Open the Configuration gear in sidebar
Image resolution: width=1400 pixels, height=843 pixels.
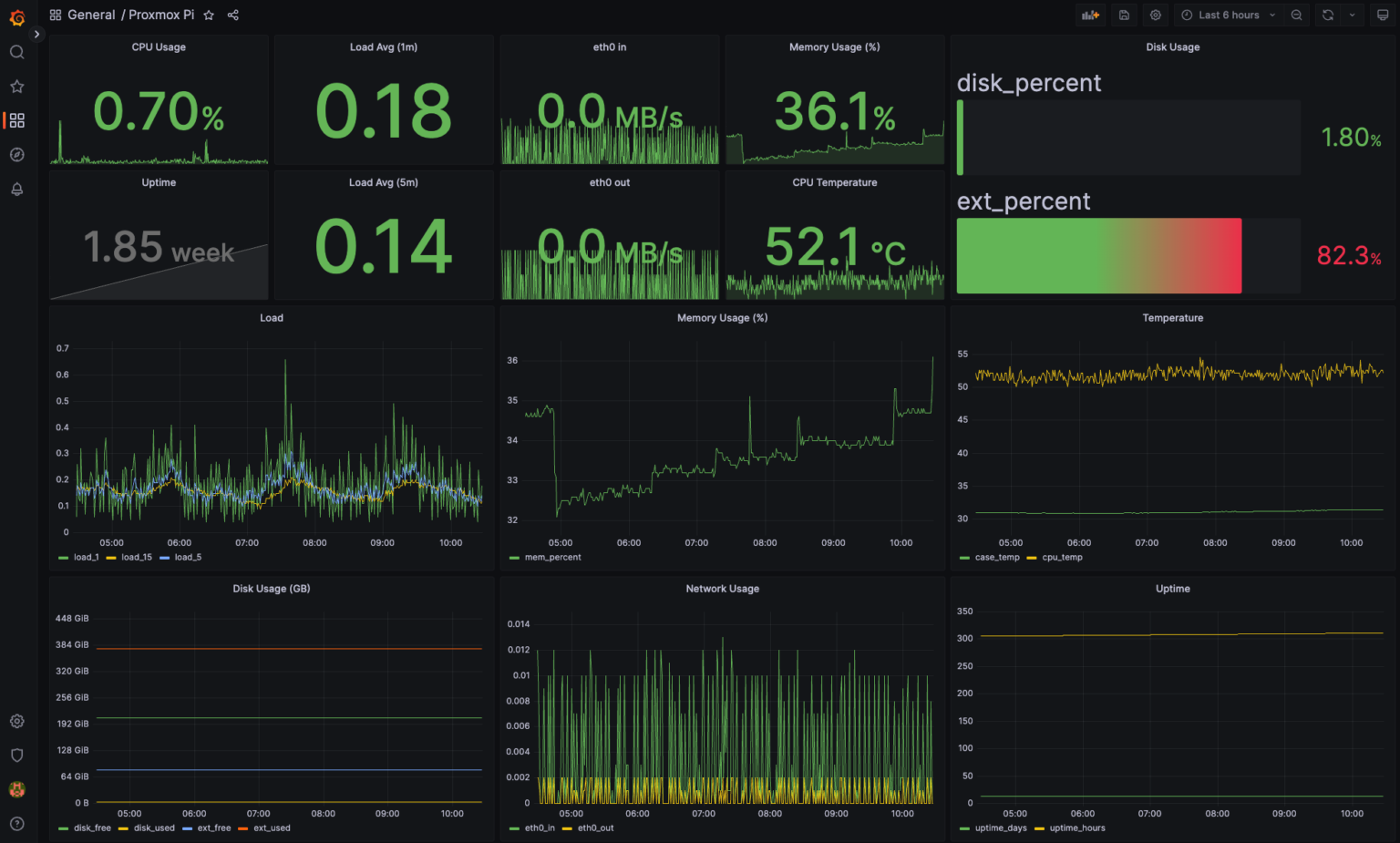[16, 721]
